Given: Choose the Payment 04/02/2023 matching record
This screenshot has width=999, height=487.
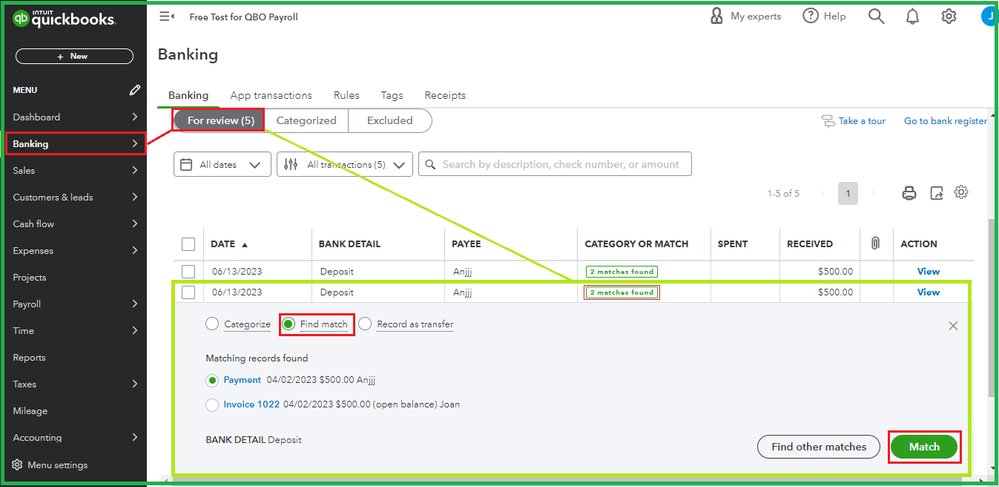Looking at the screenshot, I should click(x=212, y=381).
